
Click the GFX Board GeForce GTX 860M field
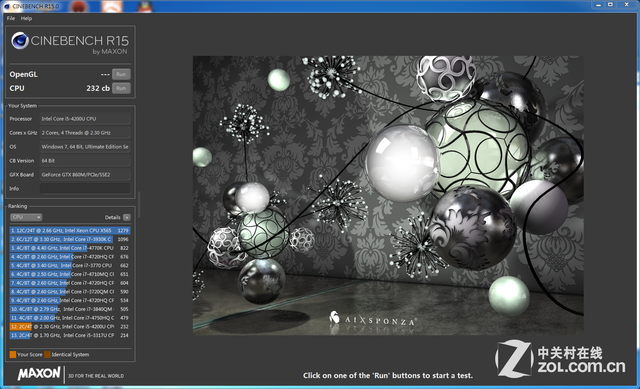[x=85, y=175]
